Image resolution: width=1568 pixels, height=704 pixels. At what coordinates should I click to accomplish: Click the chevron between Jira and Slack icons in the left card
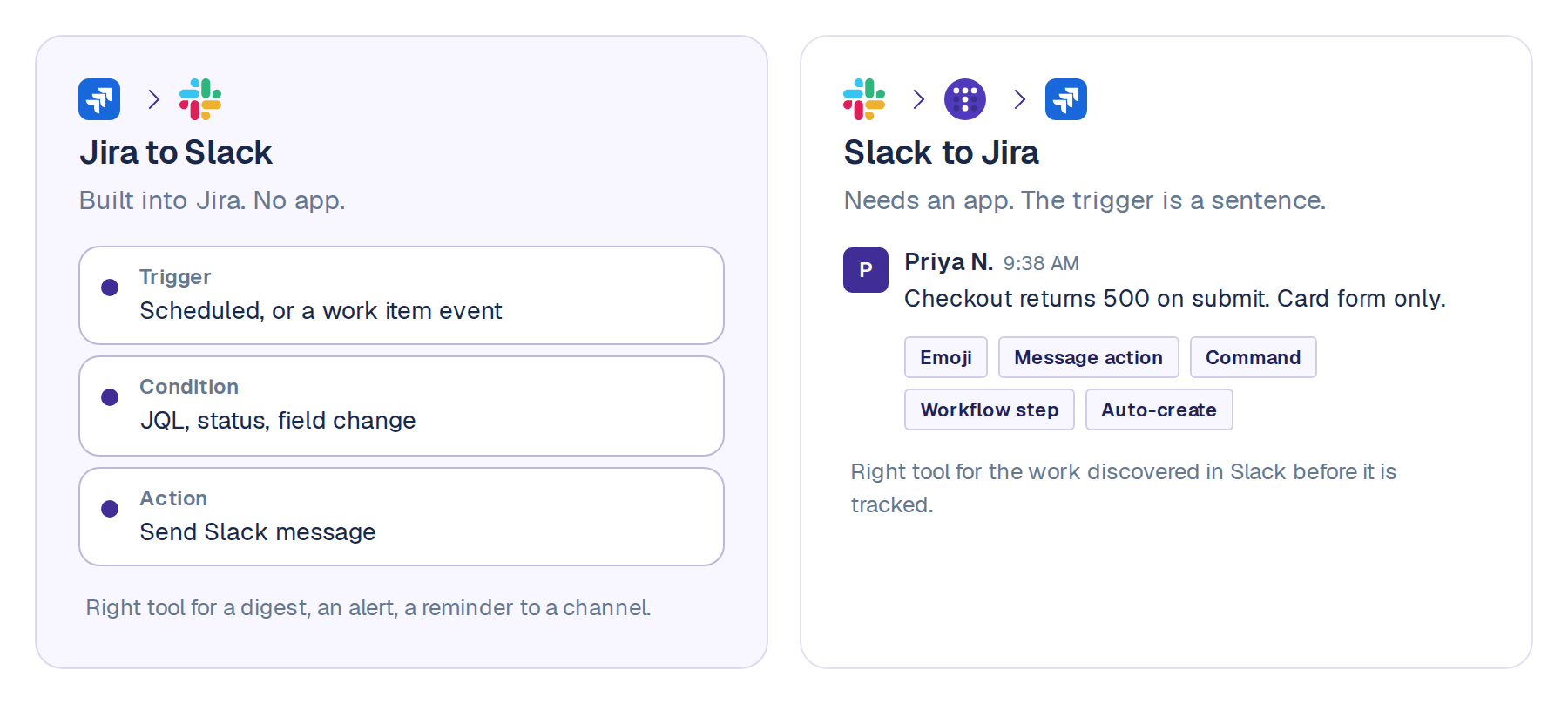[154, 99]
